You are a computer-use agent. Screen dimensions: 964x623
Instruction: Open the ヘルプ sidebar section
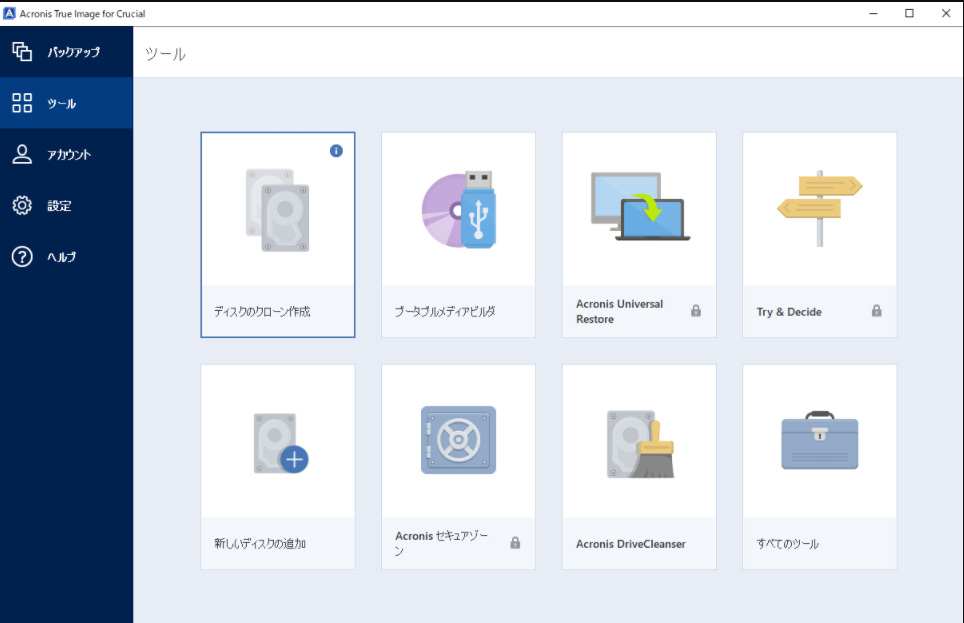tap(66, 256)
